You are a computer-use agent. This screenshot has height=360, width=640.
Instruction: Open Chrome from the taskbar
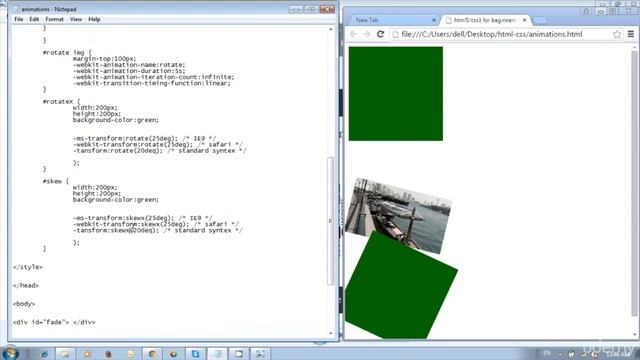[152, 354]
